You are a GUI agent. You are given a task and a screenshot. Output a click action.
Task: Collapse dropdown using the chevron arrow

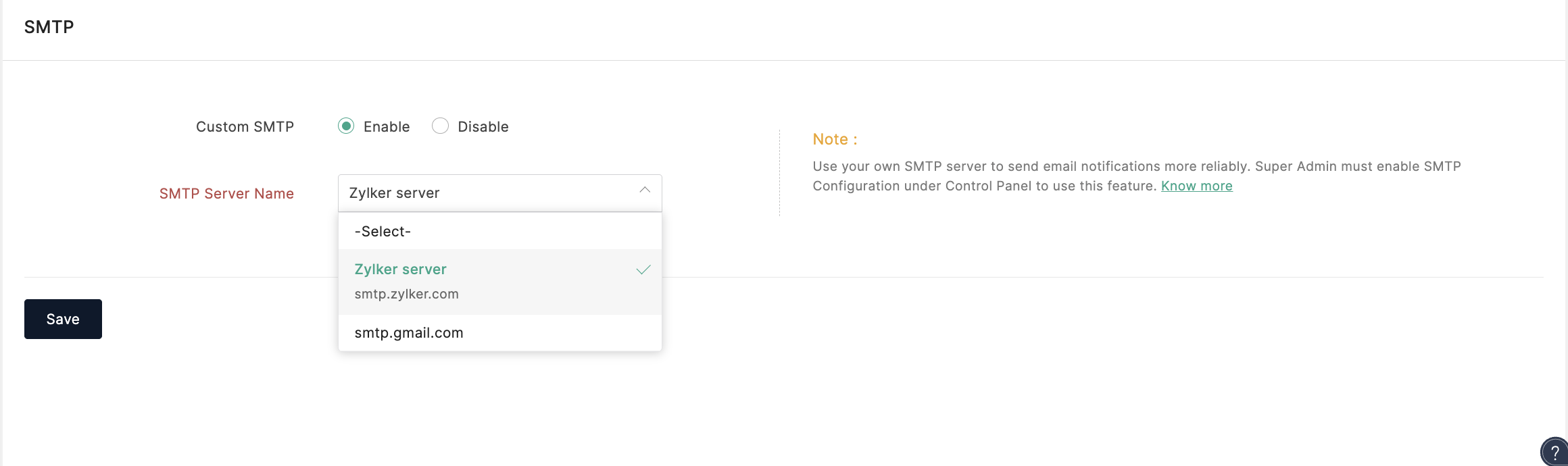[645, 190]
